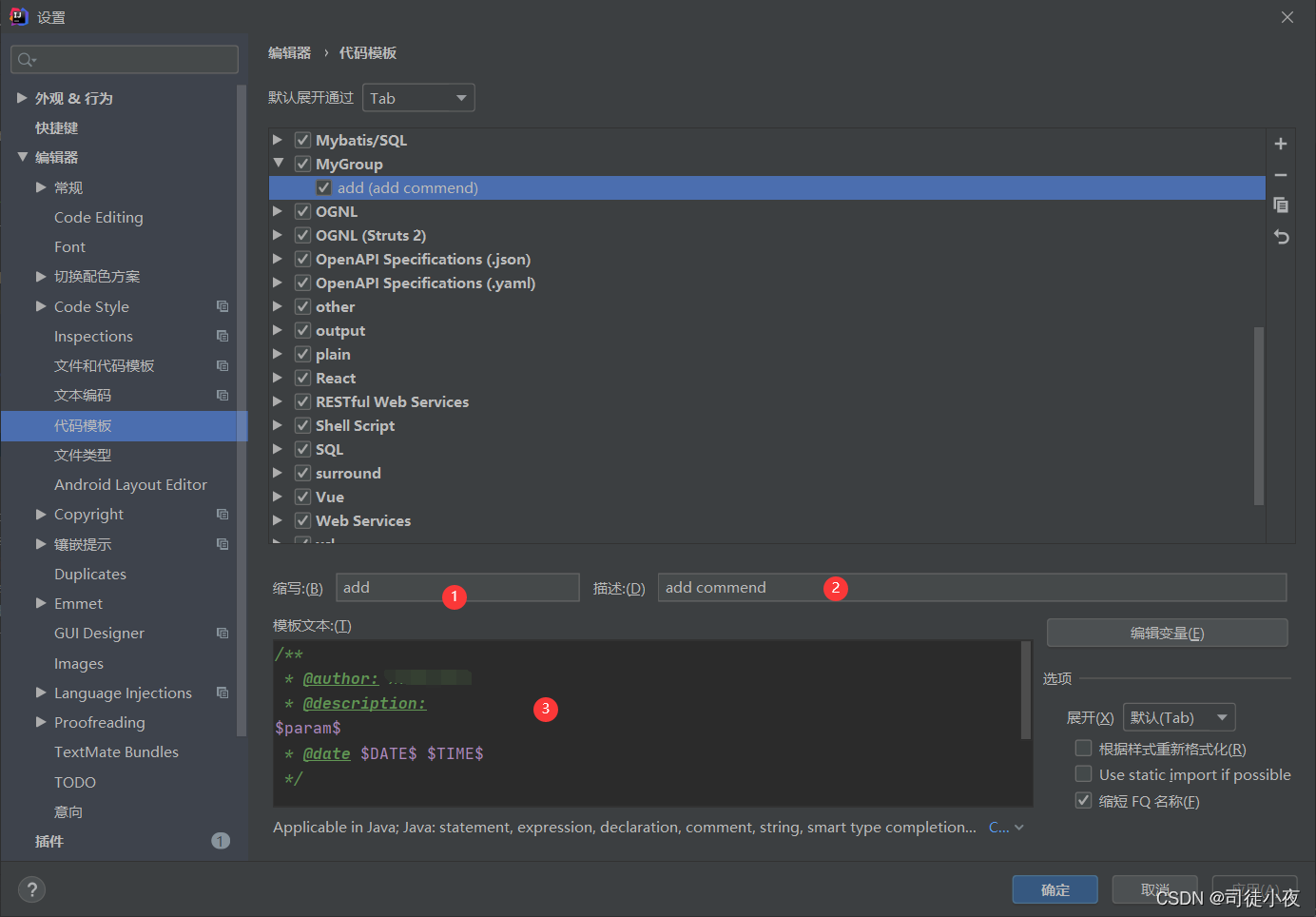This screenshot has height=917, width=1316.
Task: Select Code Editing in settings tree
Action: pos(99,217)
